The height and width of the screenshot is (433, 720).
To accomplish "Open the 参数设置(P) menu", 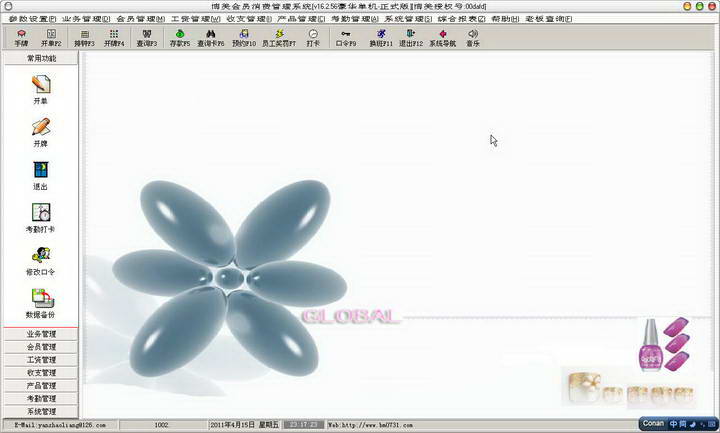I will pos(32,19).
